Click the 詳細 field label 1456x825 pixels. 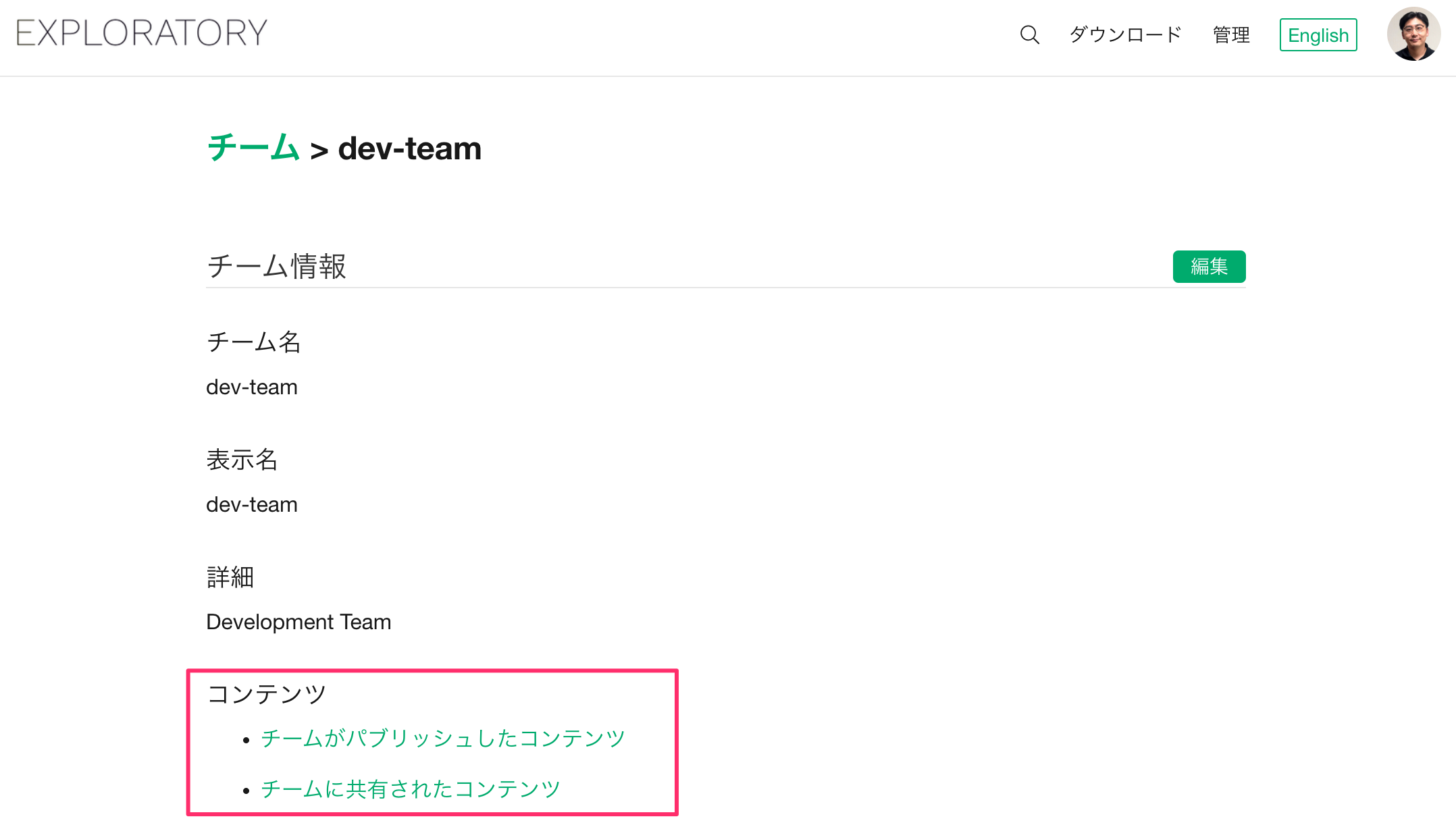tap(230, 577)
